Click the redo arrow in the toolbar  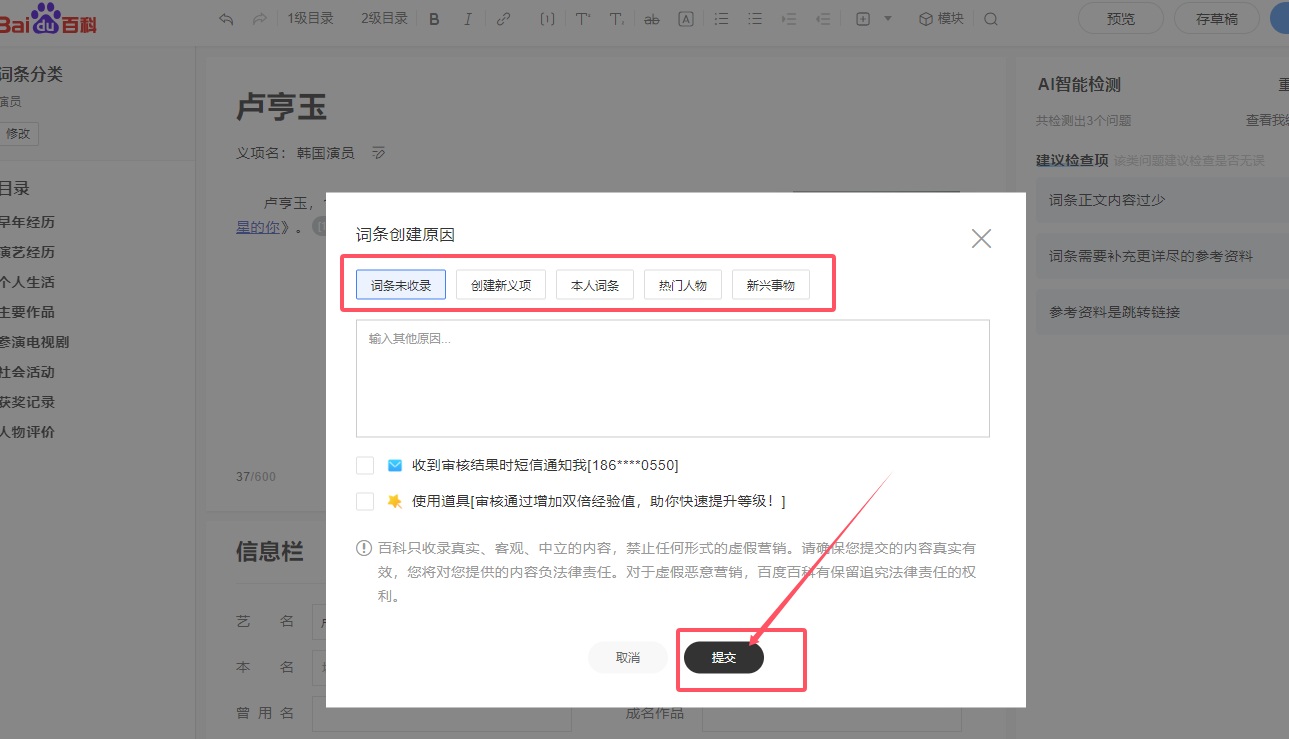click(260, 19)
